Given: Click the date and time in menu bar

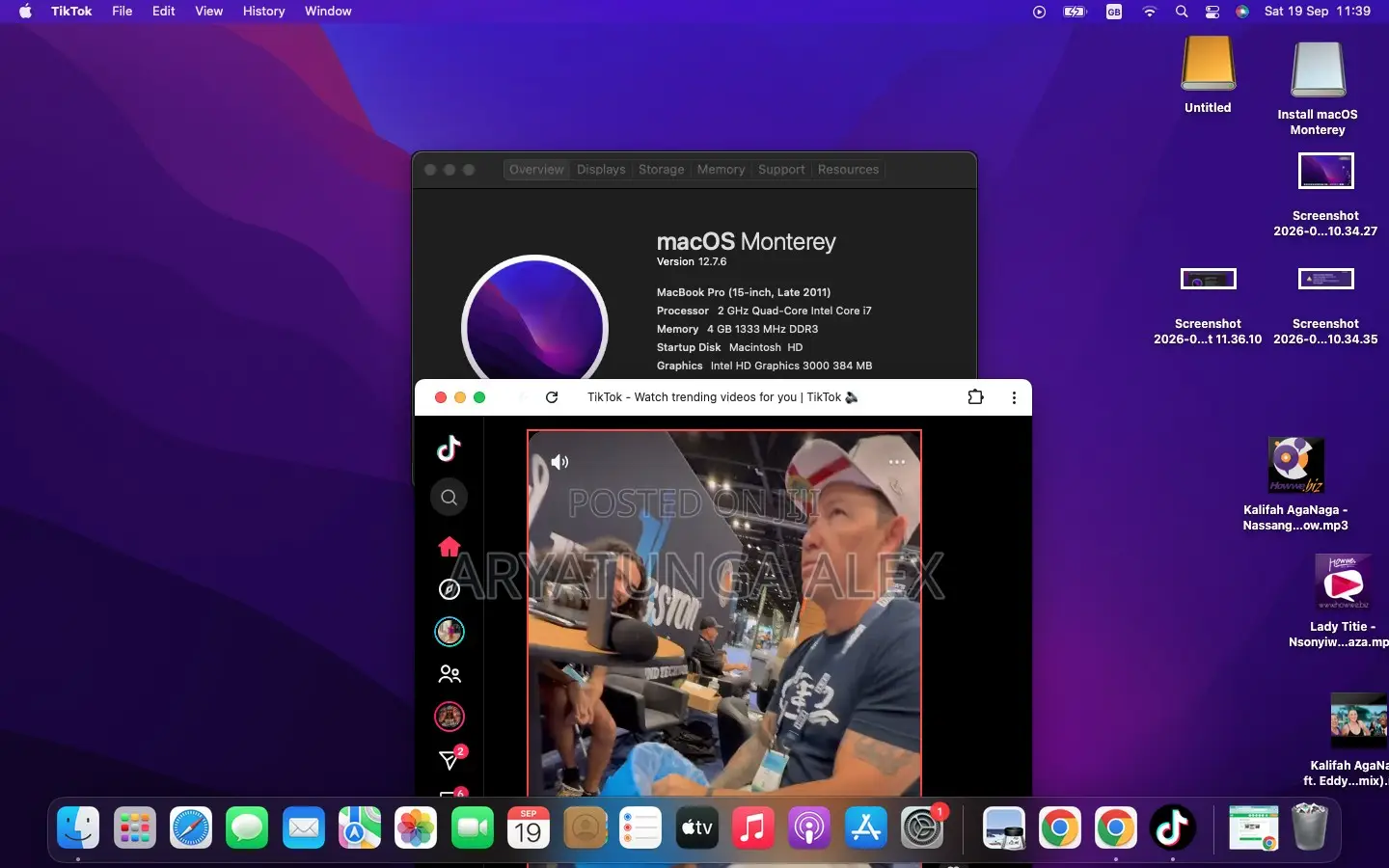Looking at the screenshot, I should (1318, 12).
